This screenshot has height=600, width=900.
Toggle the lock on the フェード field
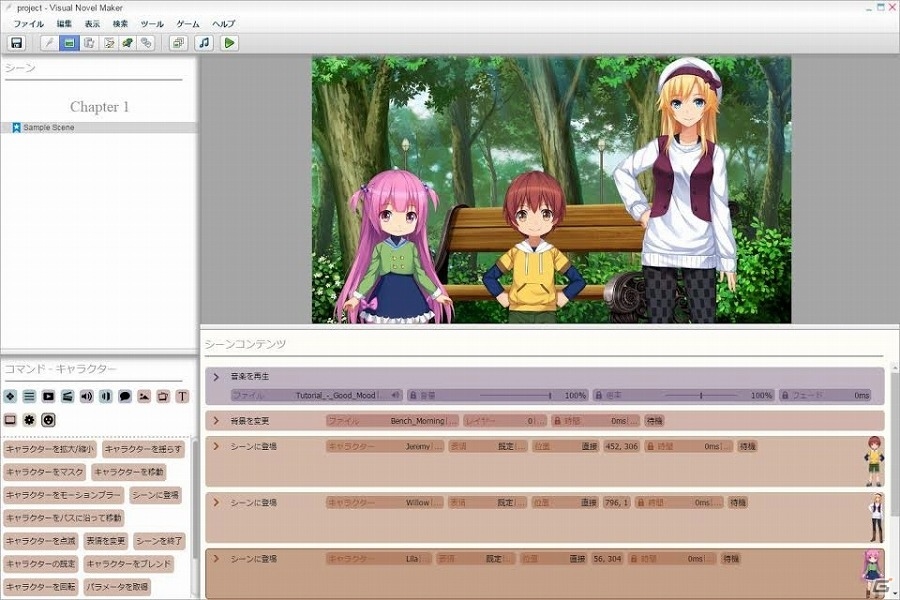785,395
